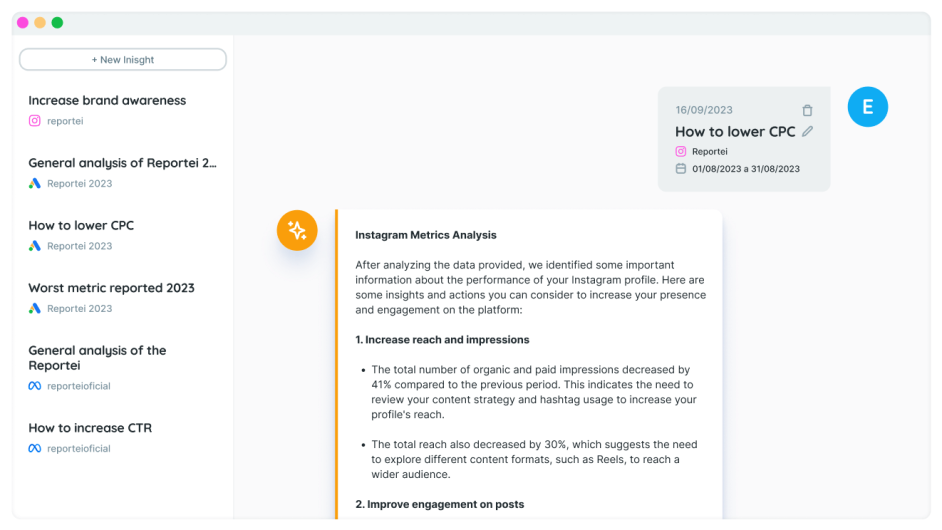Click How to lower CPC card title
942x530 pixels.
pos(735,132)
